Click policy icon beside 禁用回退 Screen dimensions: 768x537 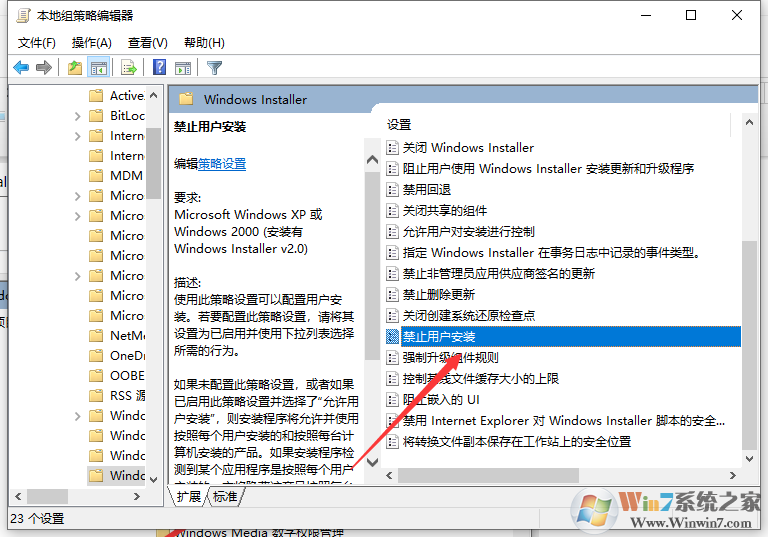(392, 190)
